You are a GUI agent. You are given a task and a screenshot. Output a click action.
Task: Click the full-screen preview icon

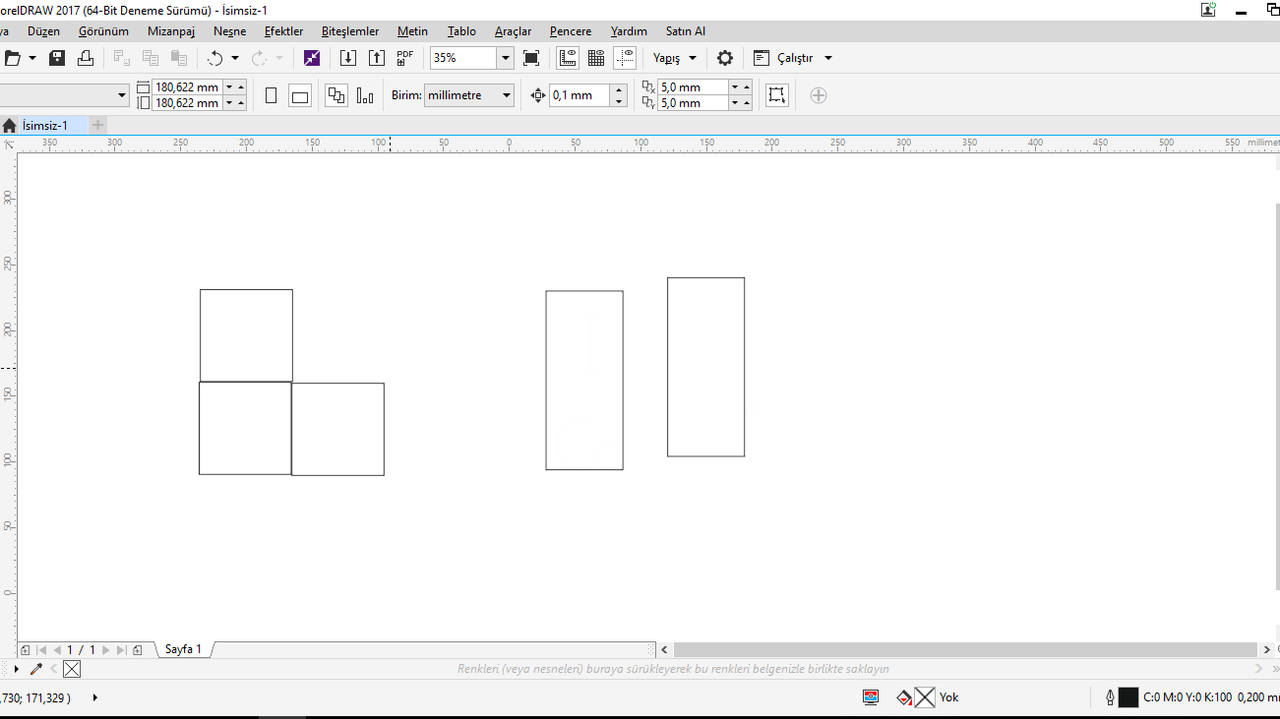[x=531, y=58]
